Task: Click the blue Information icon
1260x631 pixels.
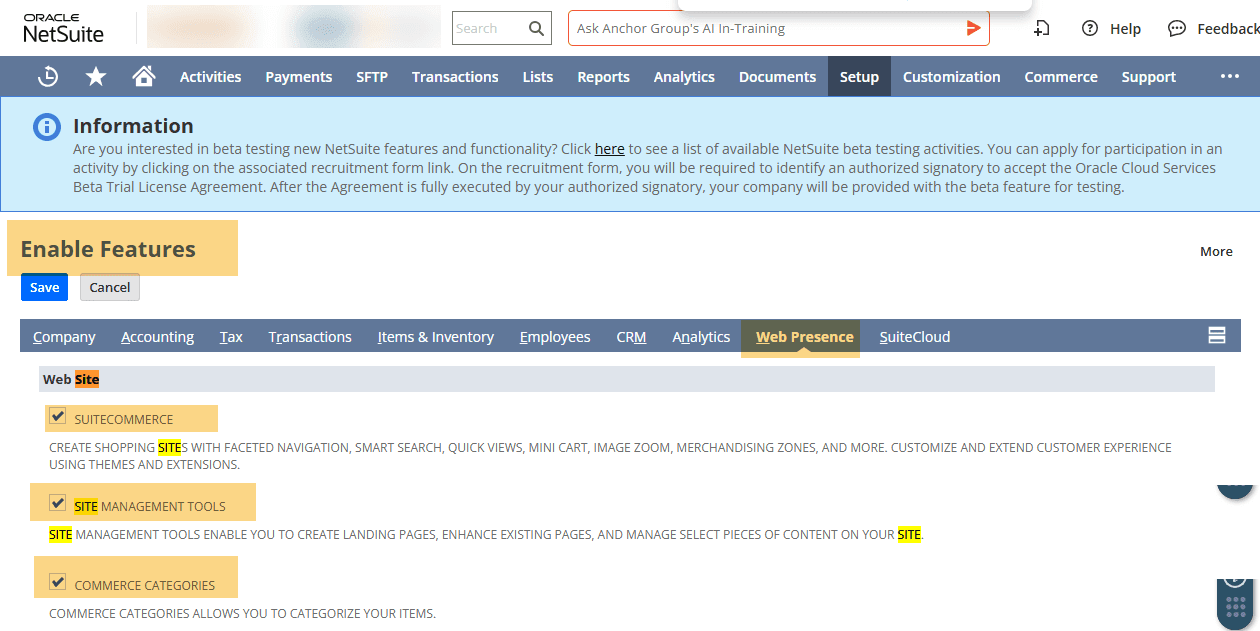Action: tap(47, 127)
